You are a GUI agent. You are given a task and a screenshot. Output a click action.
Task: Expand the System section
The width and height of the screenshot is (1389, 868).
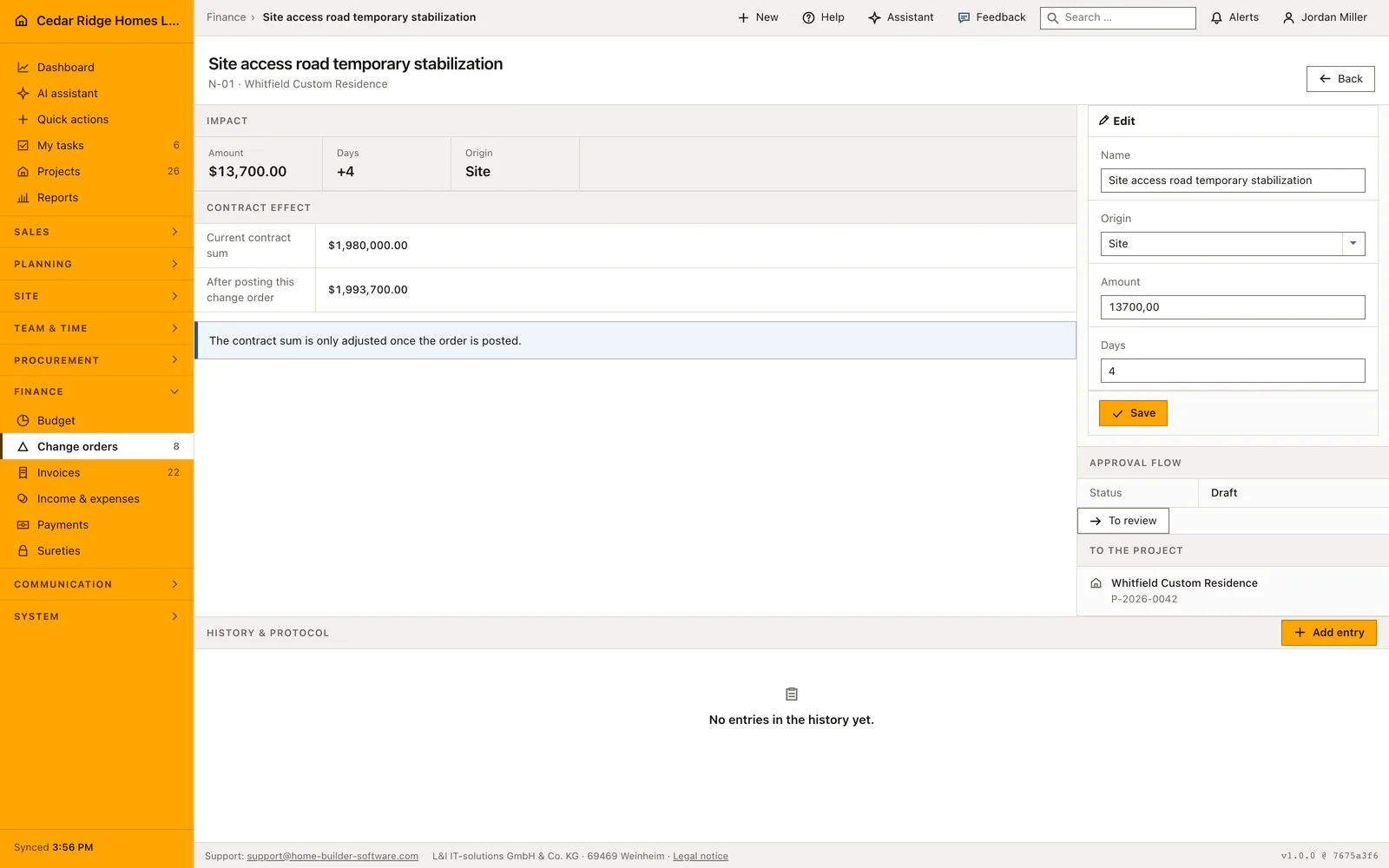coord(96,616)
